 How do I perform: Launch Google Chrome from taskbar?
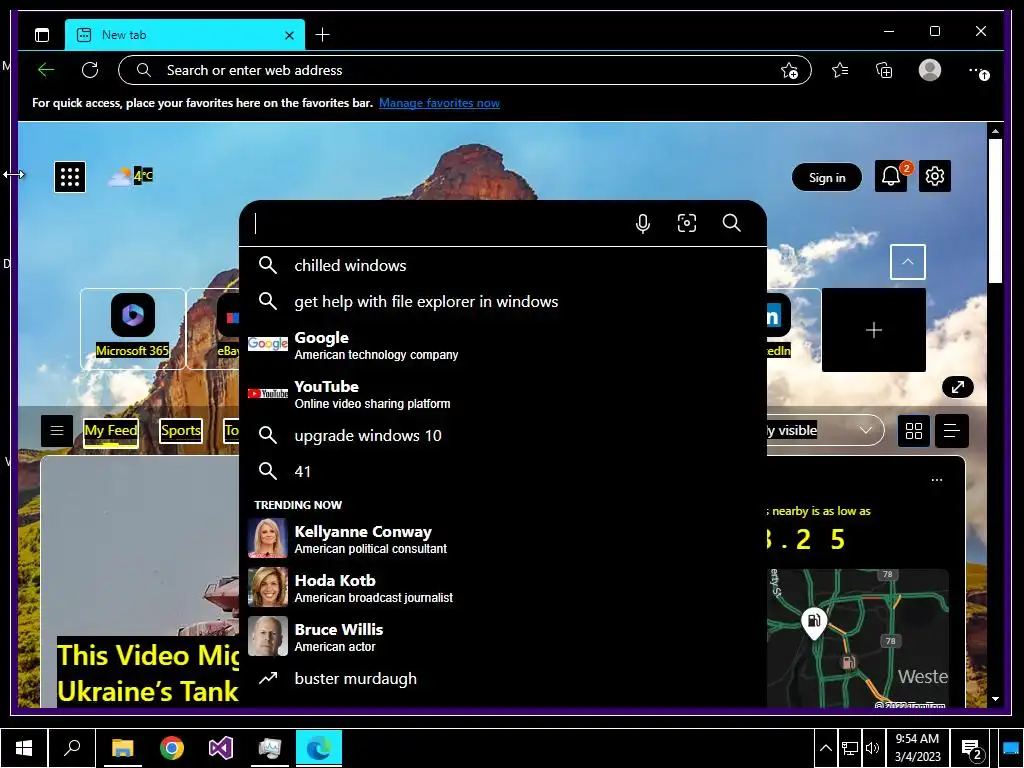pos(172,748)
